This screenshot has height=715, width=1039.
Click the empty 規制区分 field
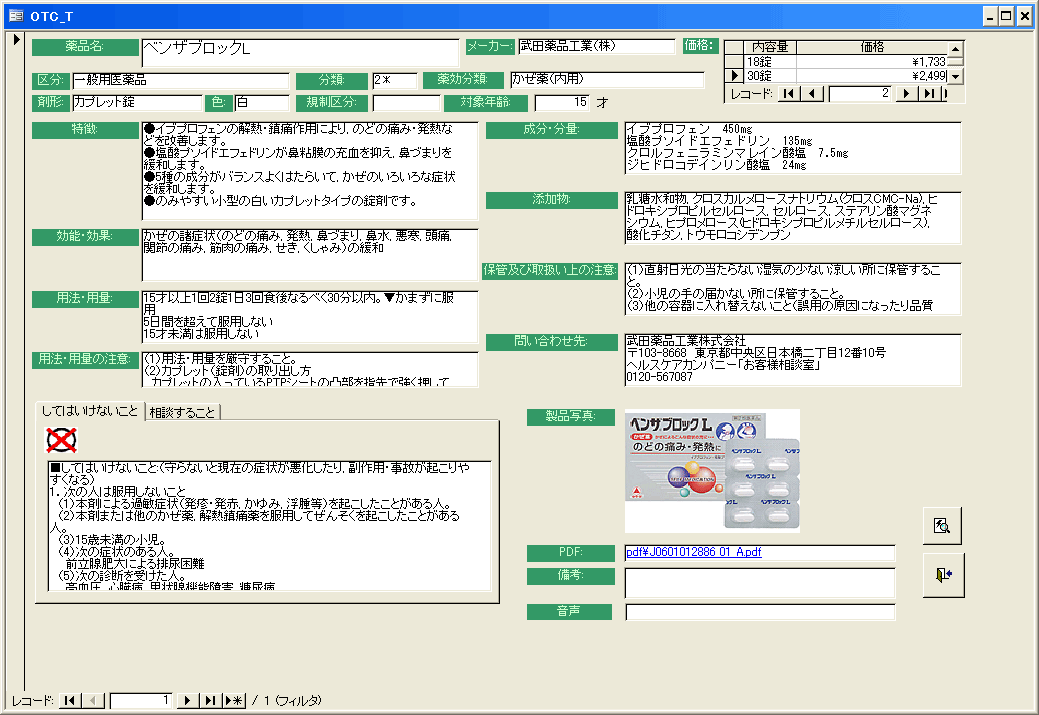(x=406, y=103)
